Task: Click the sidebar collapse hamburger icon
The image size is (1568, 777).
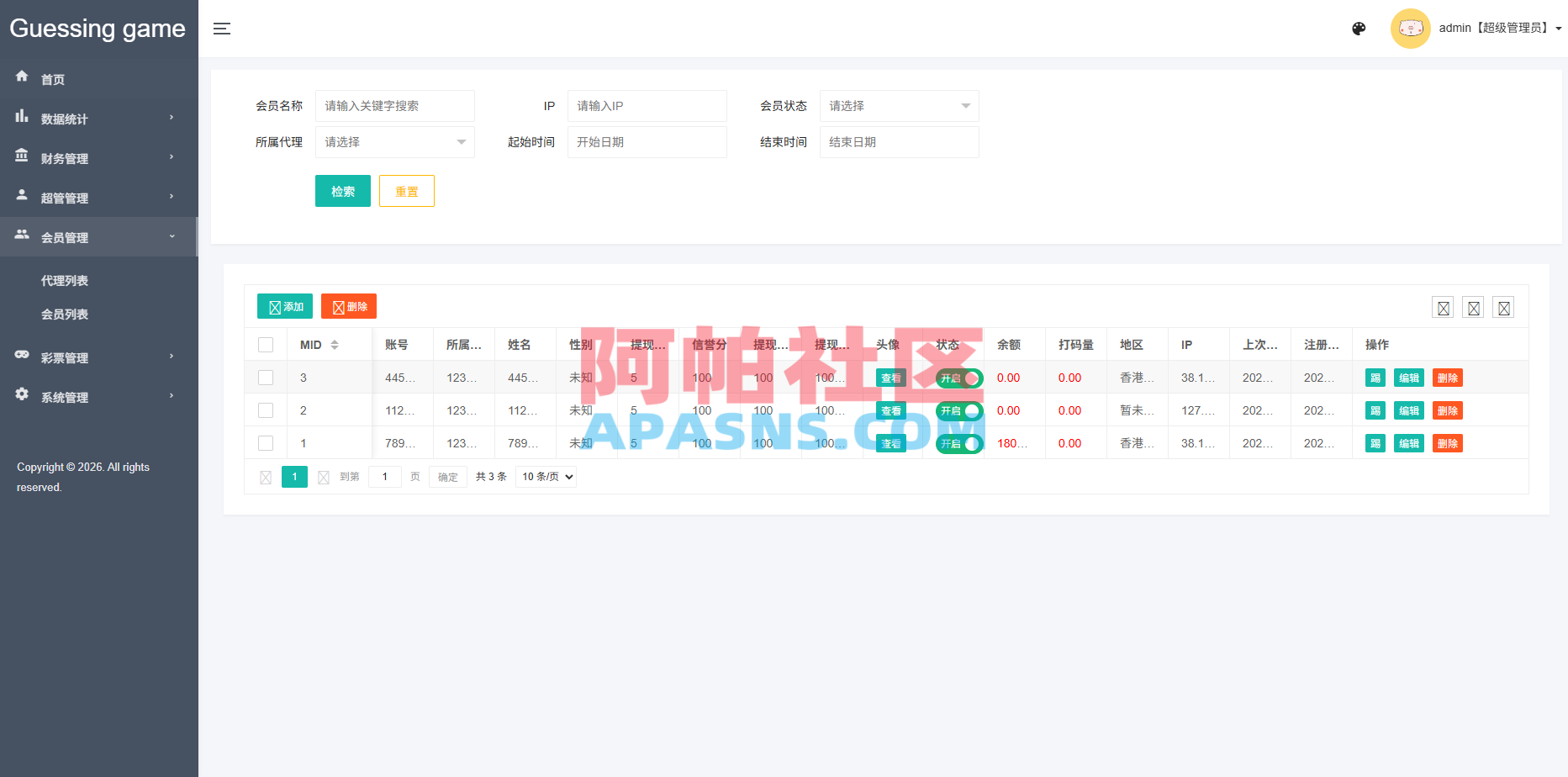Action: pyautogui.click(x=222, y=29)
